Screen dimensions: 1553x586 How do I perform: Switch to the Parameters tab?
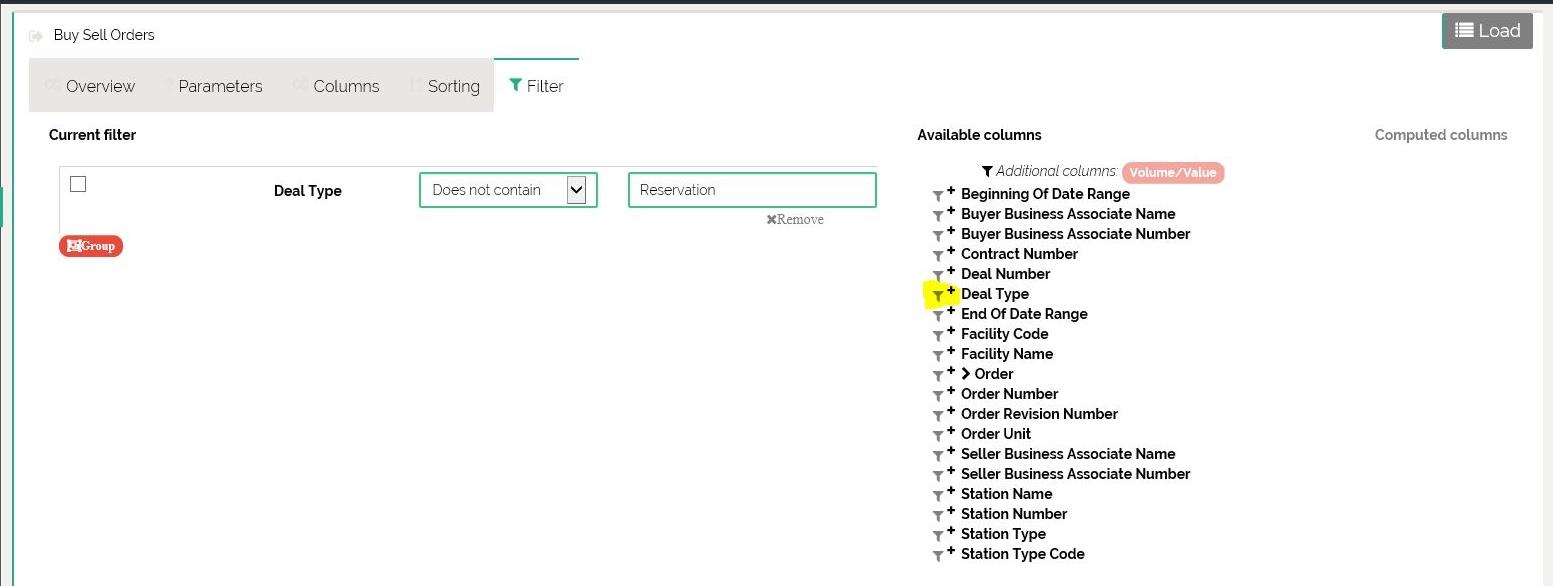[x=219, y=86]
